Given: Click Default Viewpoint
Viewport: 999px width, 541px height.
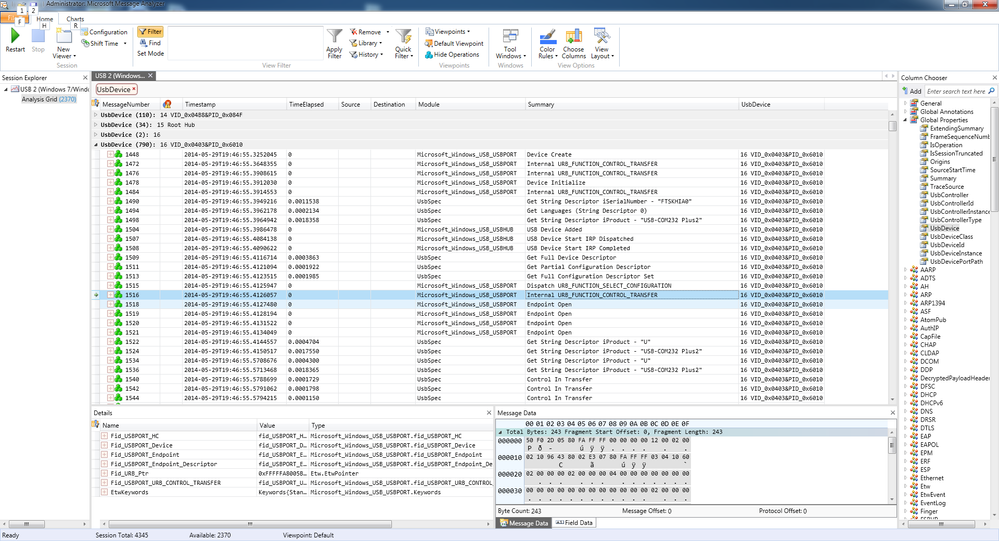Looking at the screenshot, I should (454, 43).
